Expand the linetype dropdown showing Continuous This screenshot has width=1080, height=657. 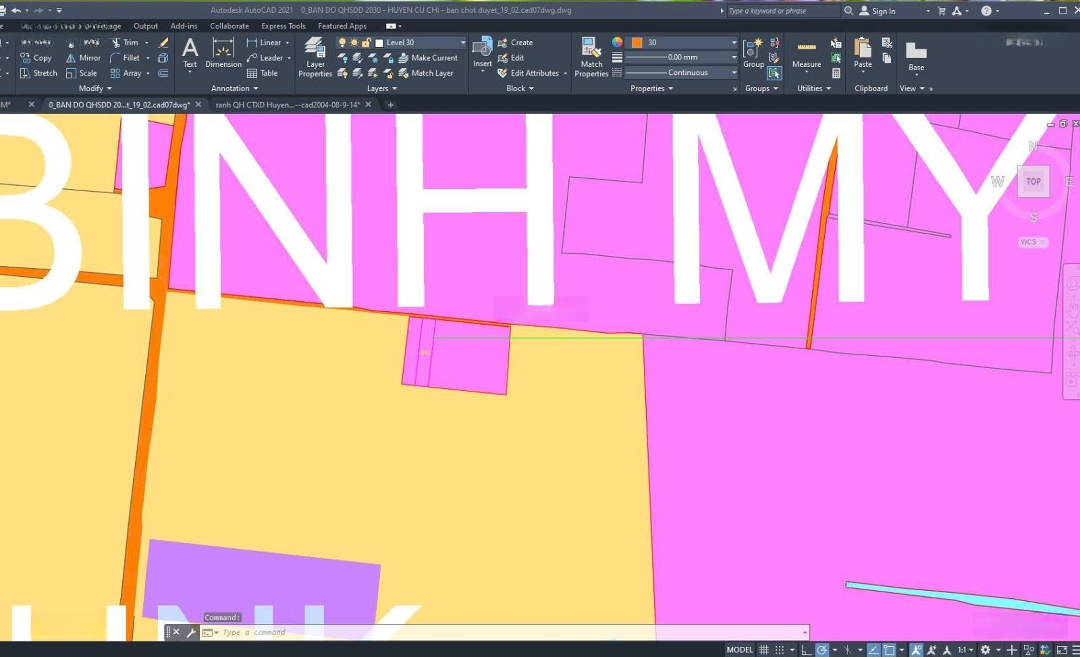pos(733,72)
